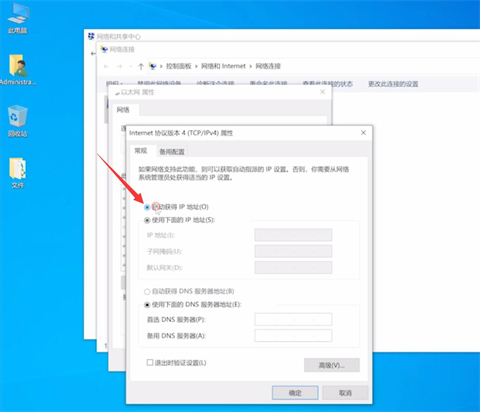
Task: Switch to the 备用配置 tab
Action: click(x=172, y=152)
